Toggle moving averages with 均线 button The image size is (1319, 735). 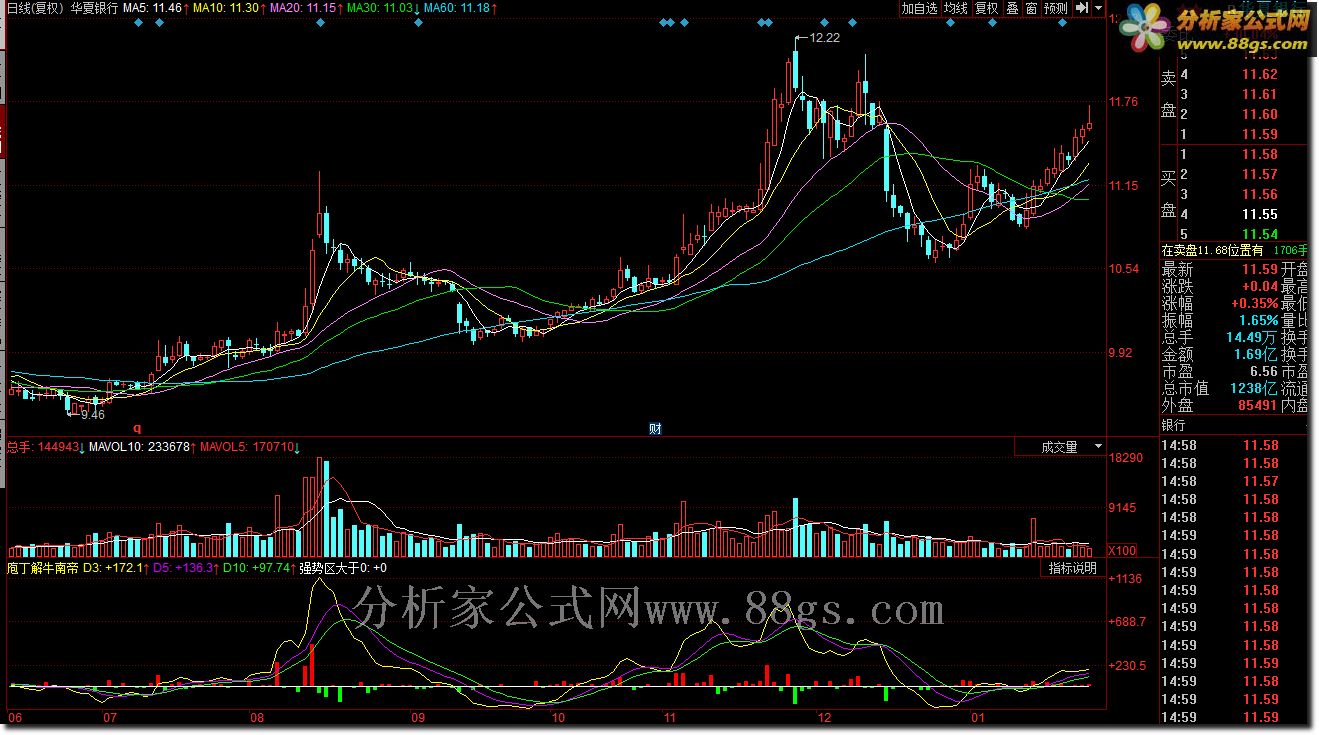pos(956,8)
